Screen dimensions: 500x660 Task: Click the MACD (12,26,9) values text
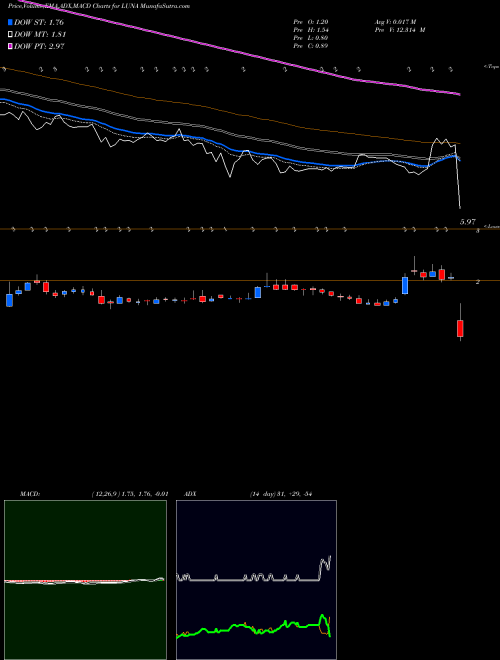coord(130,494)
